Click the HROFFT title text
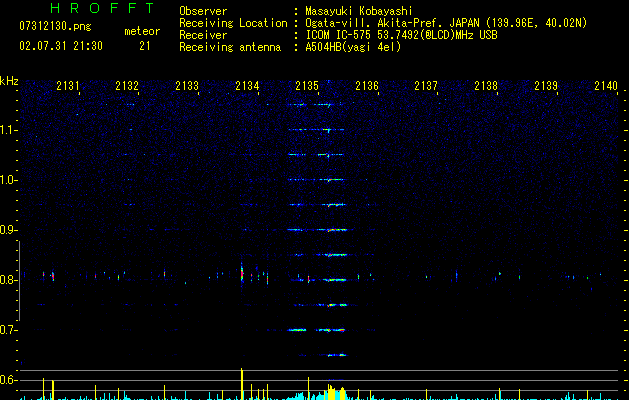 102,8
